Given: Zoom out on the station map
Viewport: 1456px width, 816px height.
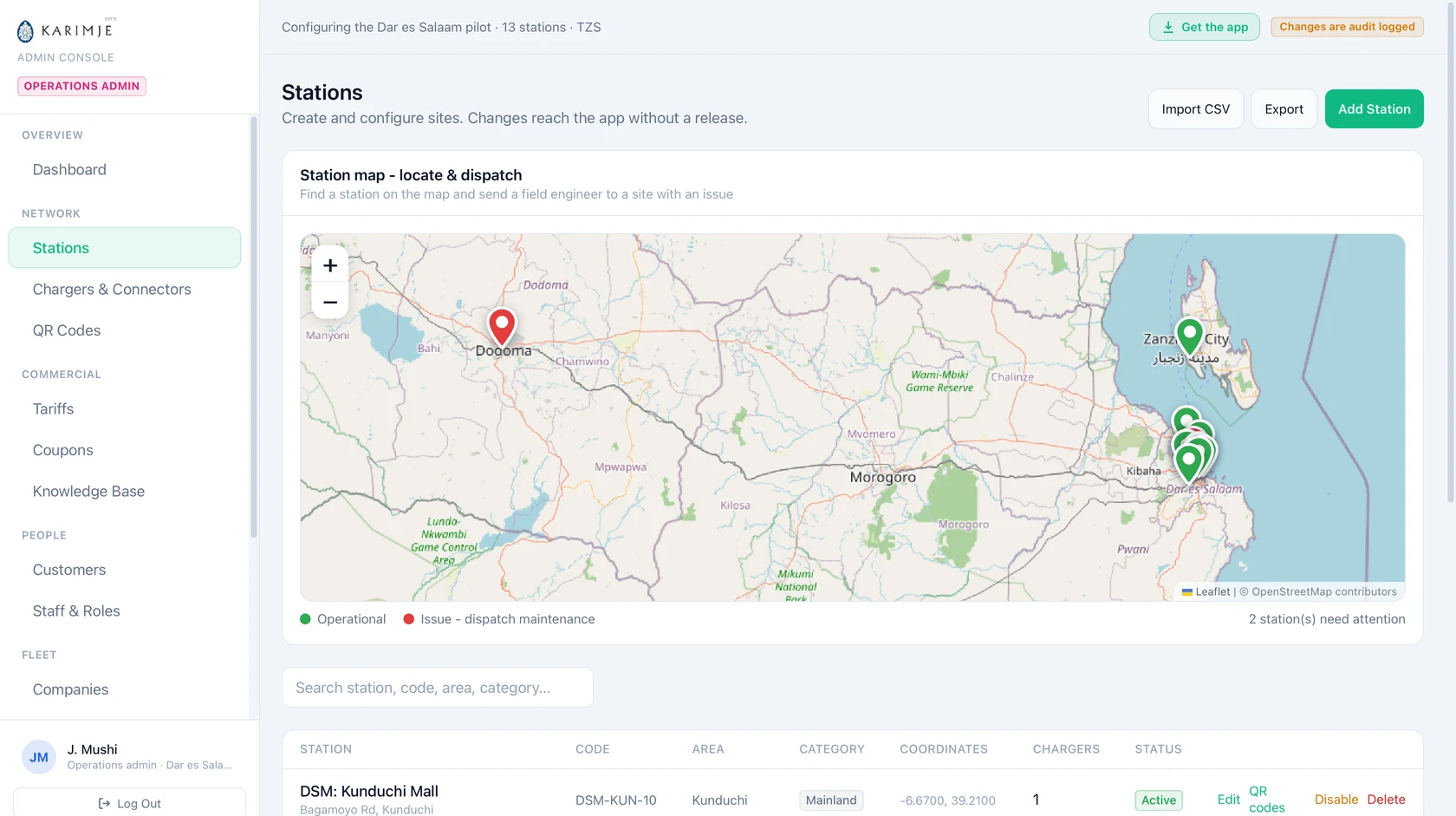Looking at the screenshot, I should (329, 302).
